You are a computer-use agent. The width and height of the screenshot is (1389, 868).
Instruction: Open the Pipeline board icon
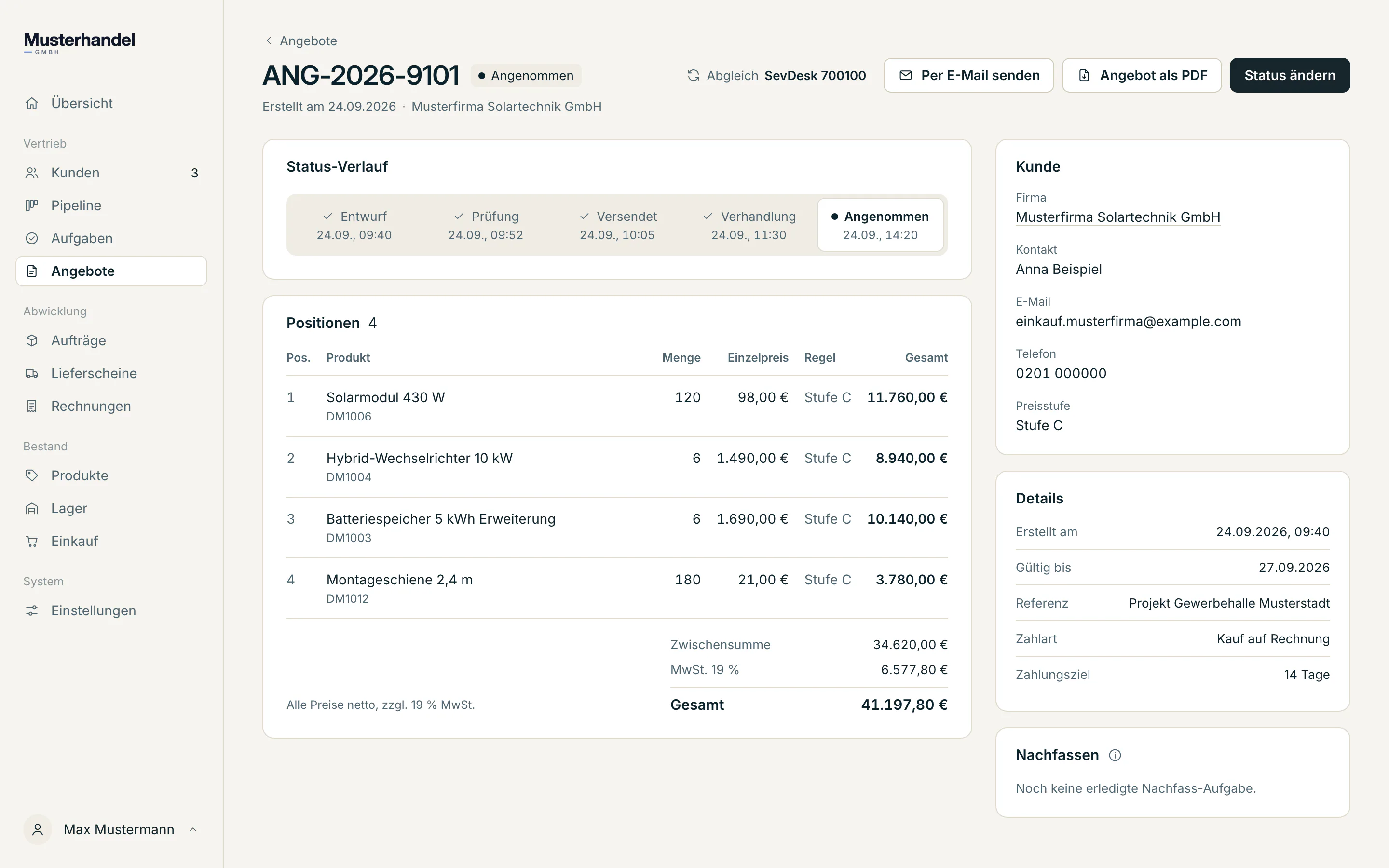pyautogui.click(x=32, y=205)
